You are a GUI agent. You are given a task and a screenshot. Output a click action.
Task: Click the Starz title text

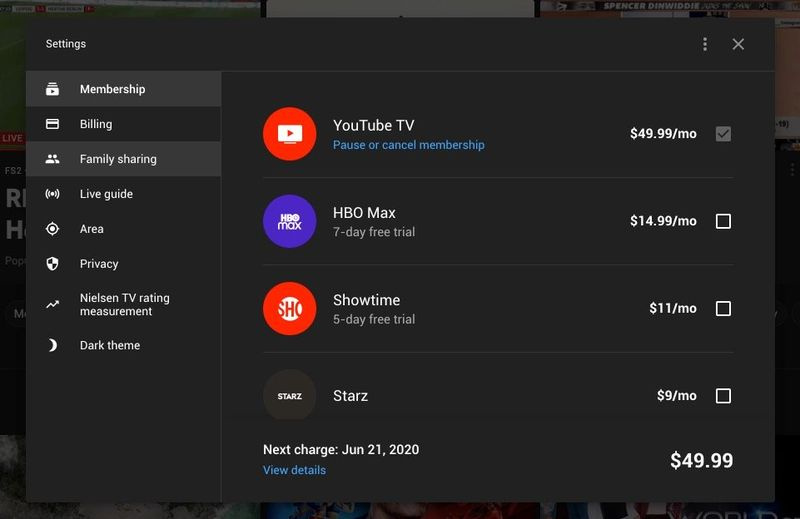pos(351,396)
